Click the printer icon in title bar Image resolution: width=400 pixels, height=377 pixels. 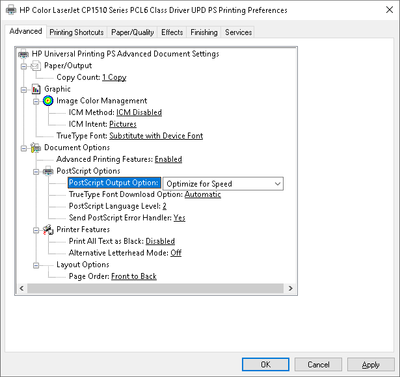coord(11,10)
